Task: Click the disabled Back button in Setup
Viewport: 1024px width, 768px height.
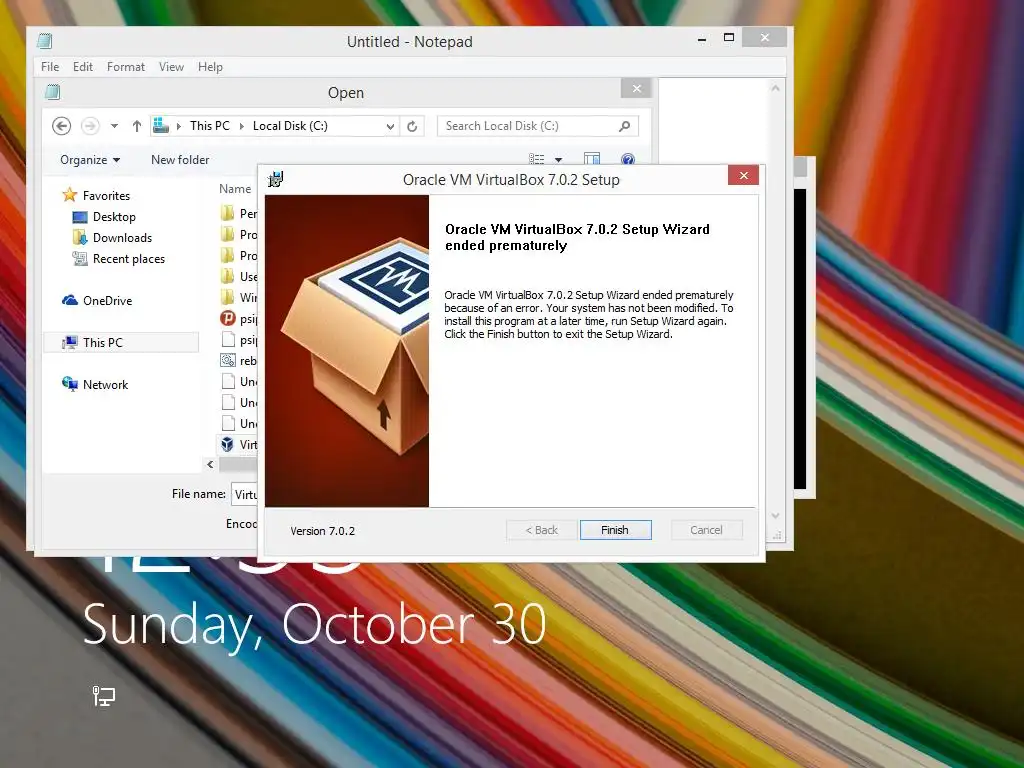Action: point(541,530)
